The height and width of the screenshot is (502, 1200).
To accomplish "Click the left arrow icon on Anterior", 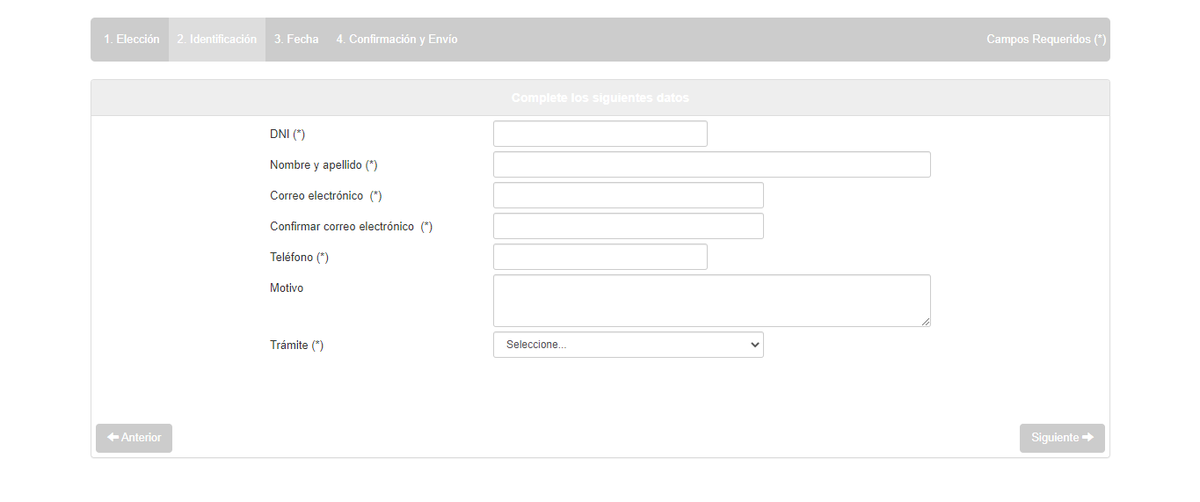I will coord(113,438).
